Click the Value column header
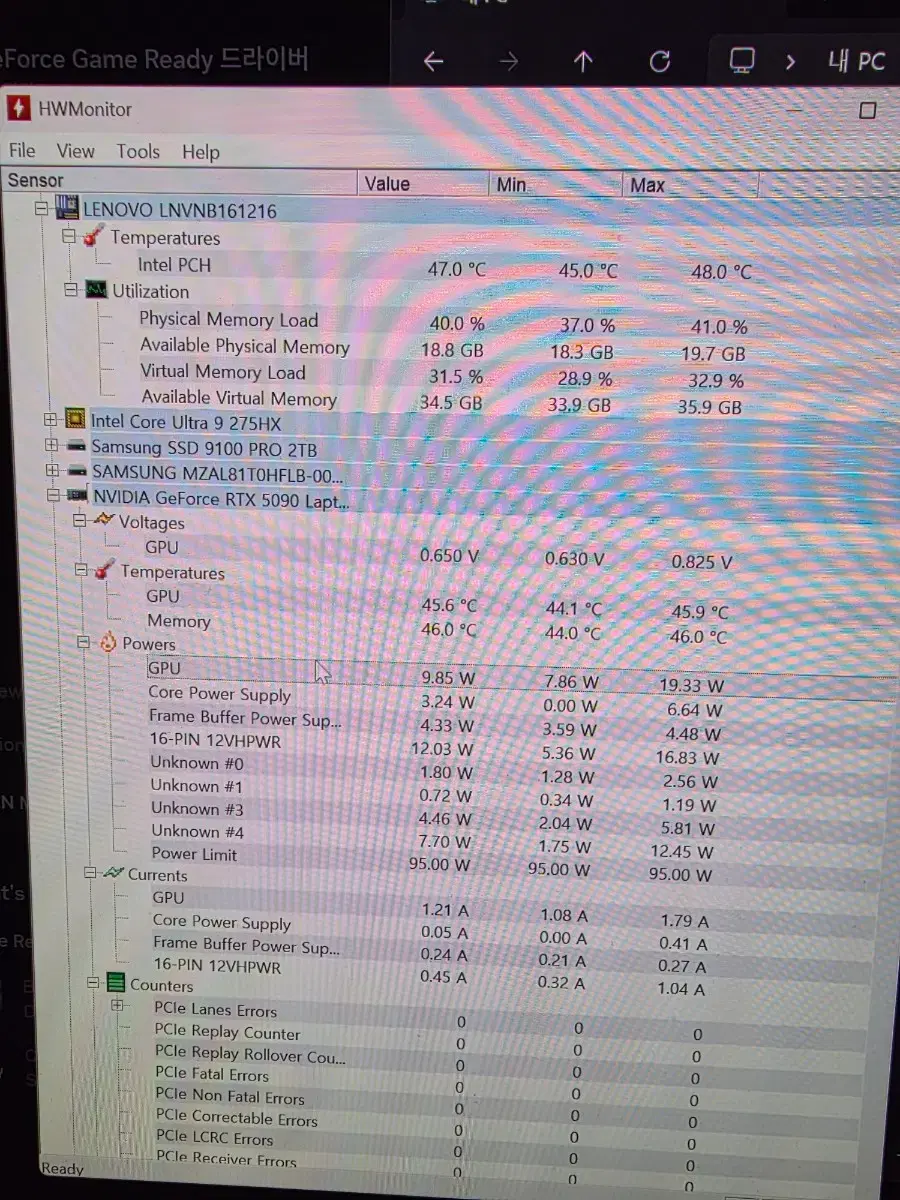 [x=387, y=184]
